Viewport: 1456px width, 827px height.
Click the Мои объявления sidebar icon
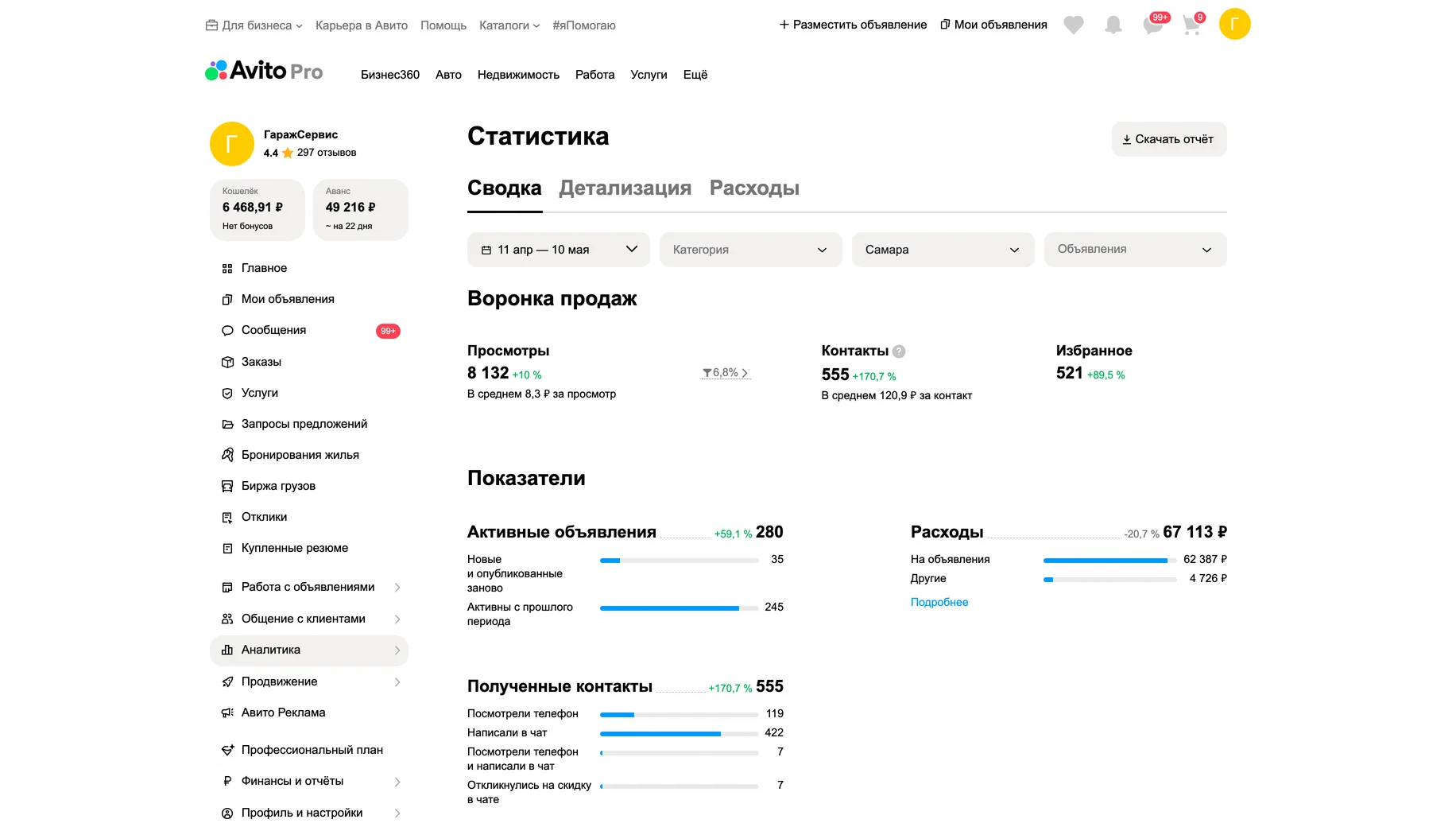tap(227, 300)
